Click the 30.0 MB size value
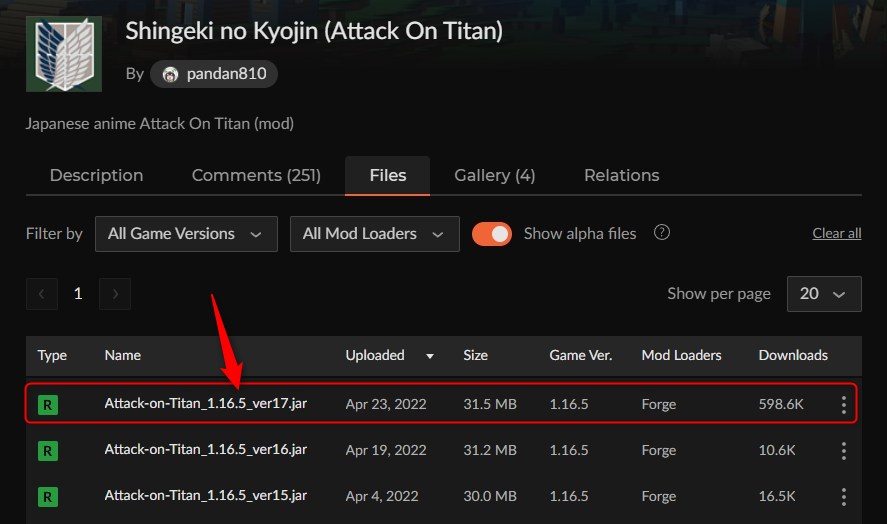 [490, 496]
